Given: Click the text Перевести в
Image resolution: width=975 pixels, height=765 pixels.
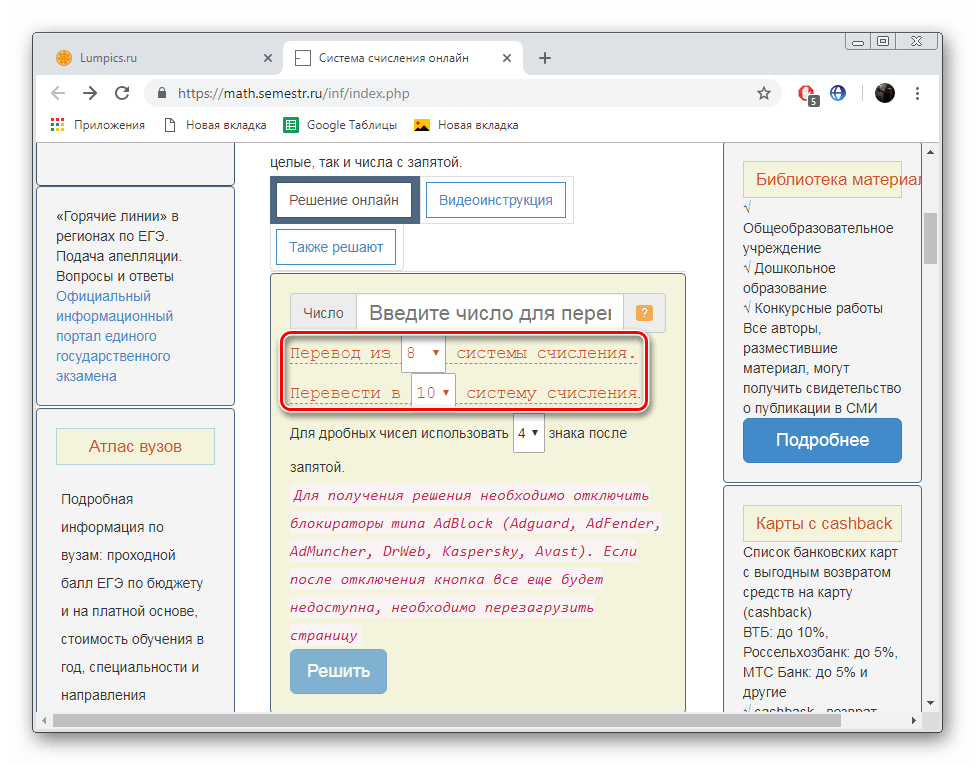Looking at the screenshot, I should [x=345, y=393].
